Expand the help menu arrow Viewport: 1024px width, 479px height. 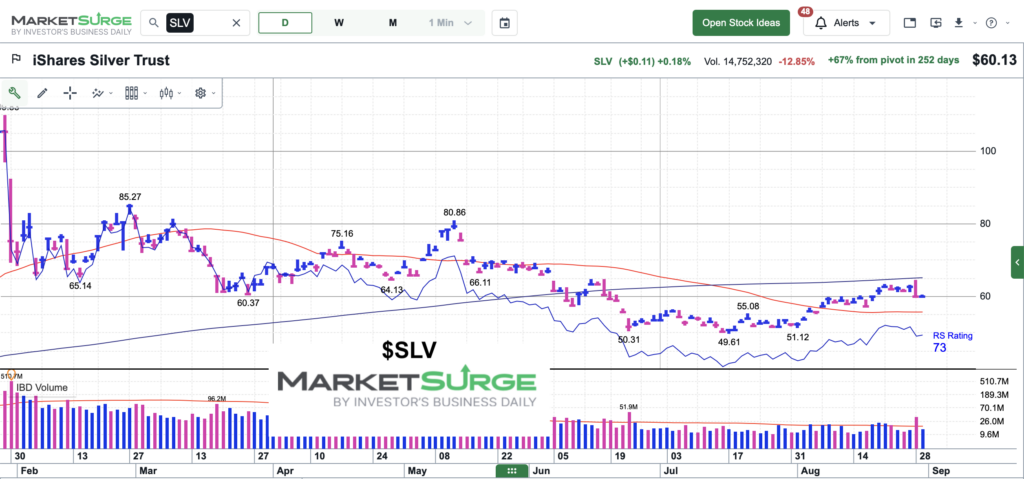point(1007,23)
